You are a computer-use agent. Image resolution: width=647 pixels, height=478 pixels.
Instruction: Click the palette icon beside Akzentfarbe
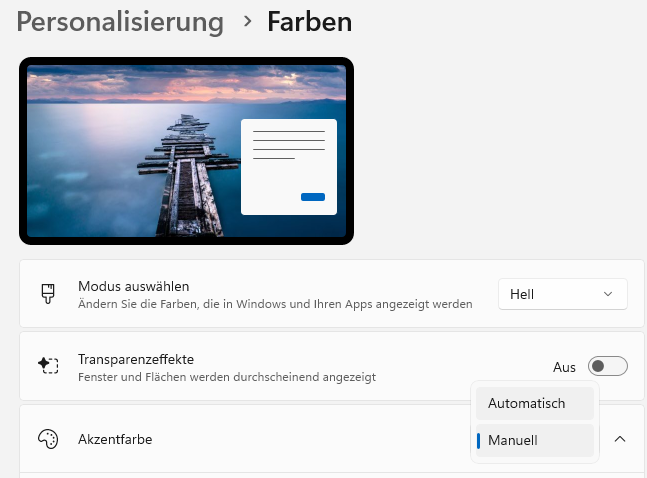pos(48,439)
